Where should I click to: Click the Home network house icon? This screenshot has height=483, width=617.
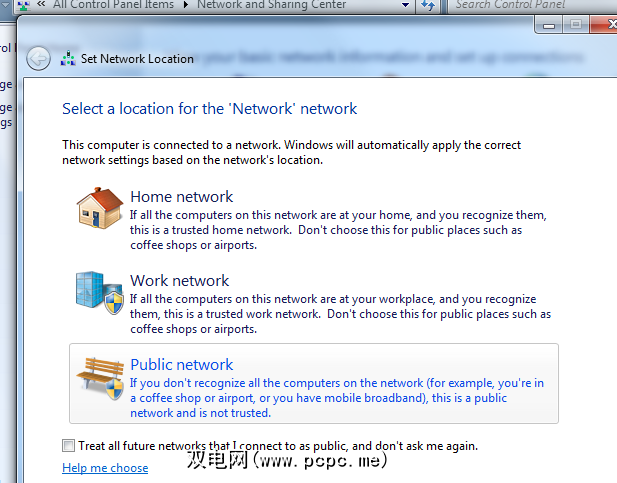(x=100, y=208)
